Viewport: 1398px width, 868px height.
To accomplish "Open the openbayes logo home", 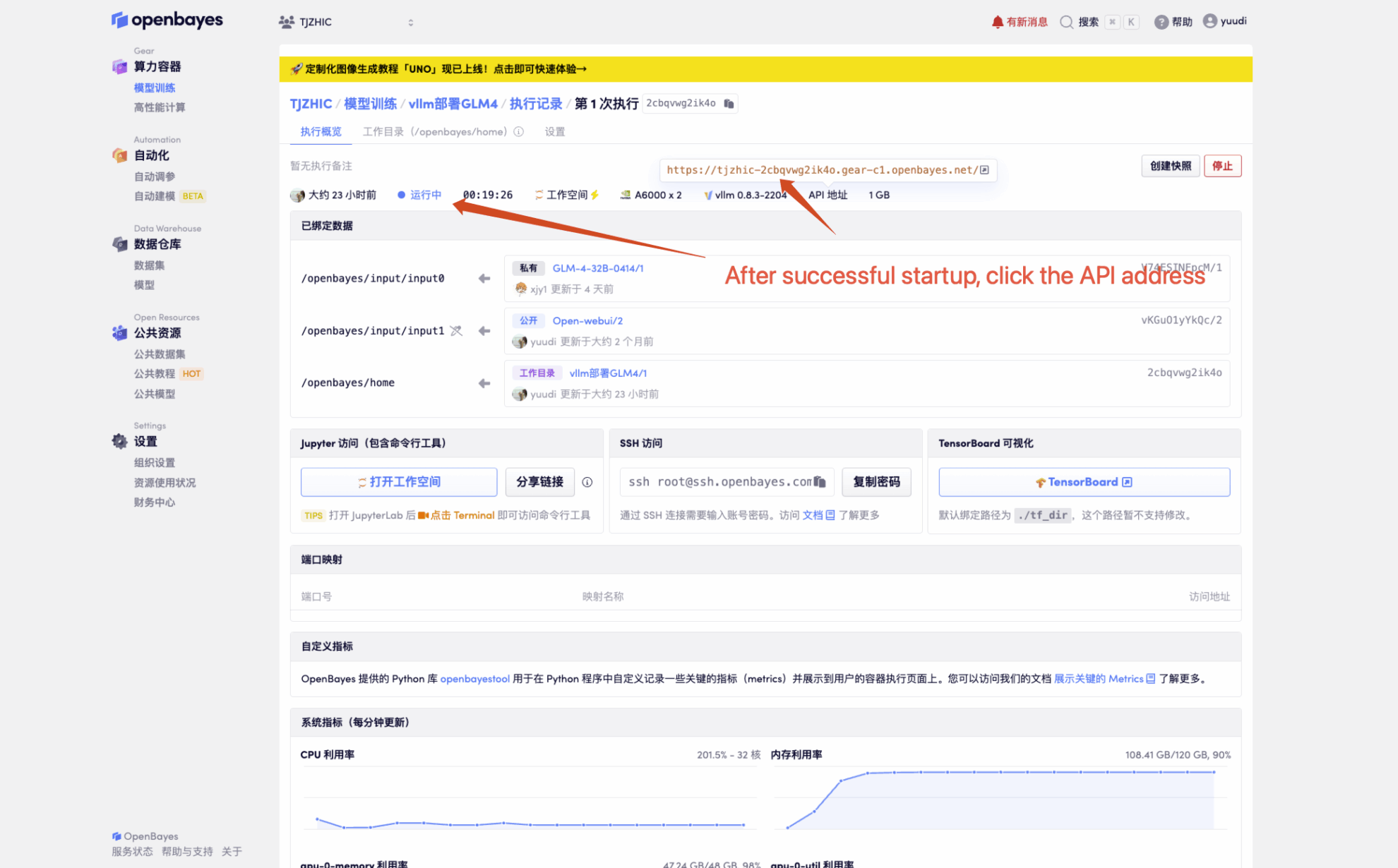I will point(167,20).
